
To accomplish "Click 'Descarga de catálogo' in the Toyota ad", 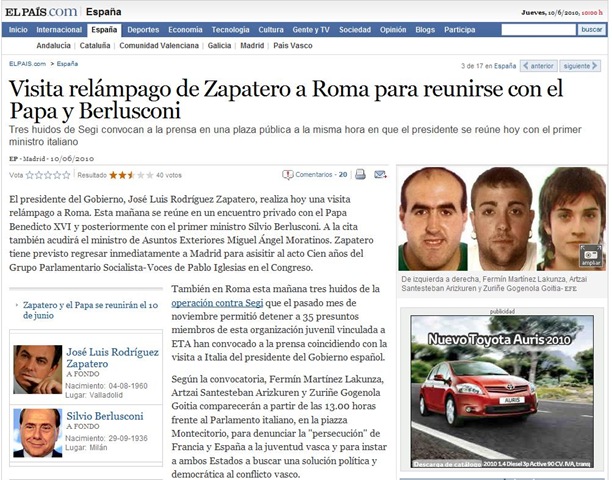I will pos(447,464).
